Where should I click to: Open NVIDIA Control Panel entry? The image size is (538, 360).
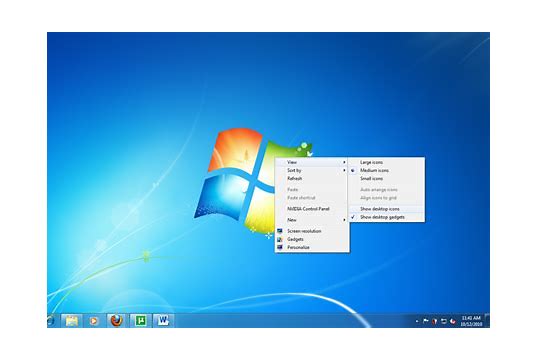[312, 209]
